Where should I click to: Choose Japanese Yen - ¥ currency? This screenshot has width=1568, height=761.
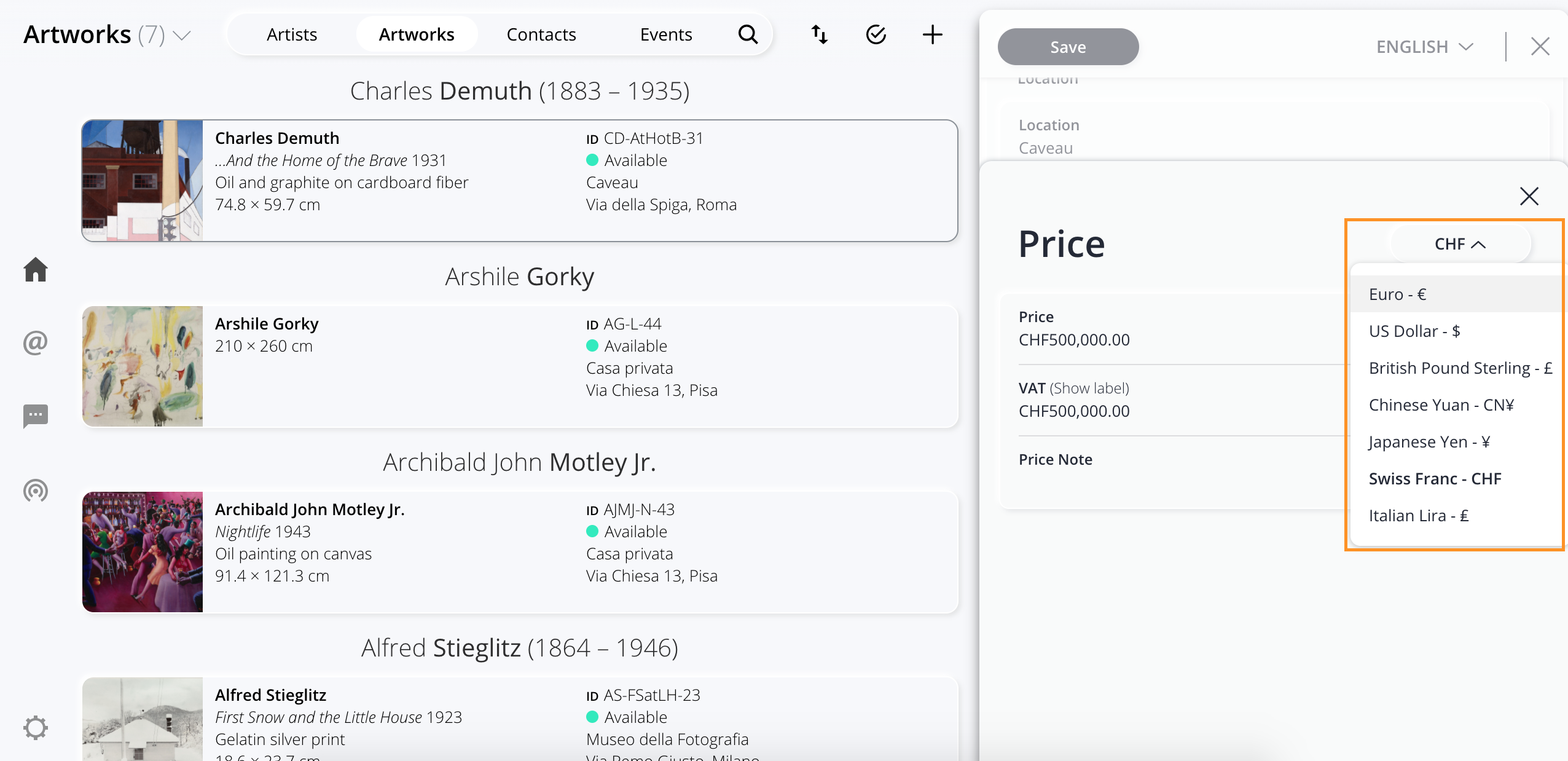[x=1457, y=441]
